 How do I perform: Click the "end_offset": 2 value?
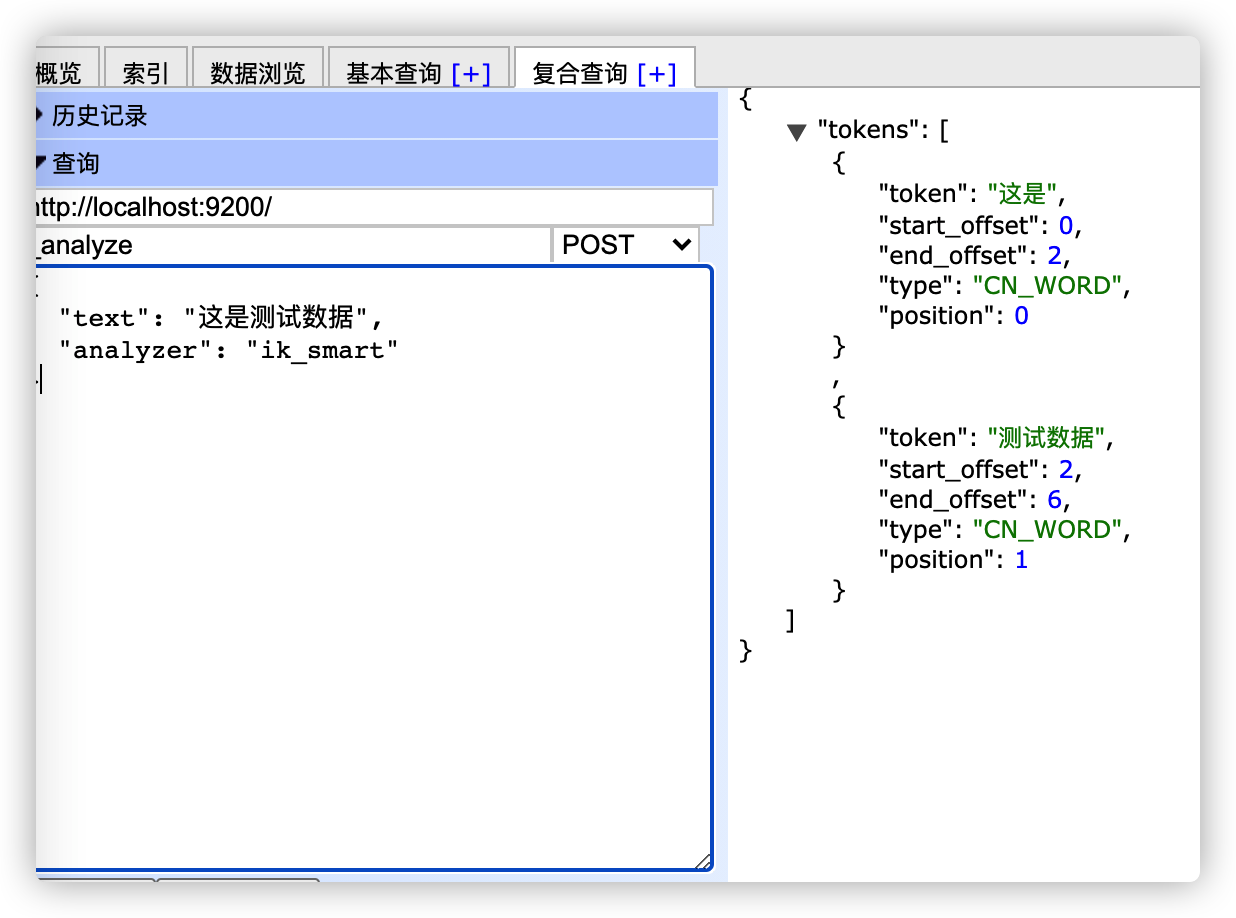[x=1053, y=255]
